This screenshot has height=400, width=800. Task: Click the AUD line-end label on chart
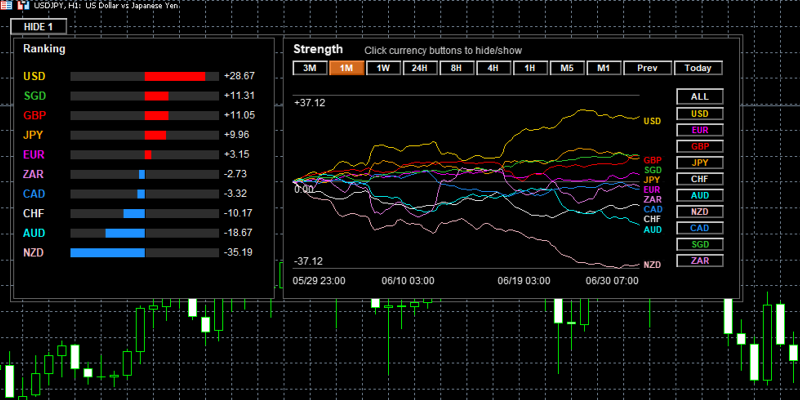click(653, 230)
